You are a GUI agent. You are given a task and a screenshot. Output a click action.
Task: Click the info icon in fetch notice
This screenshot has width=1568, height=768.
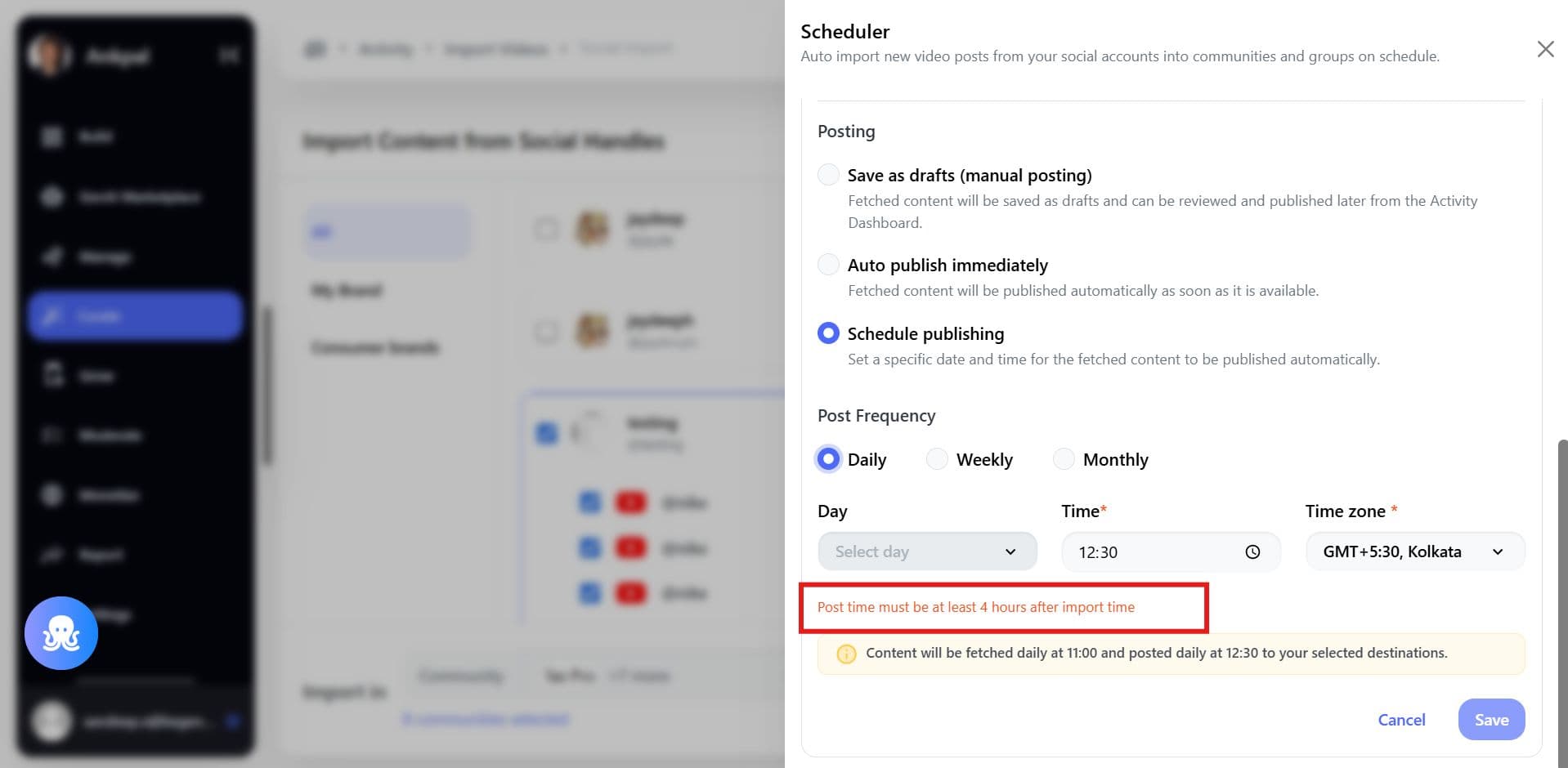tap(846, 654)
